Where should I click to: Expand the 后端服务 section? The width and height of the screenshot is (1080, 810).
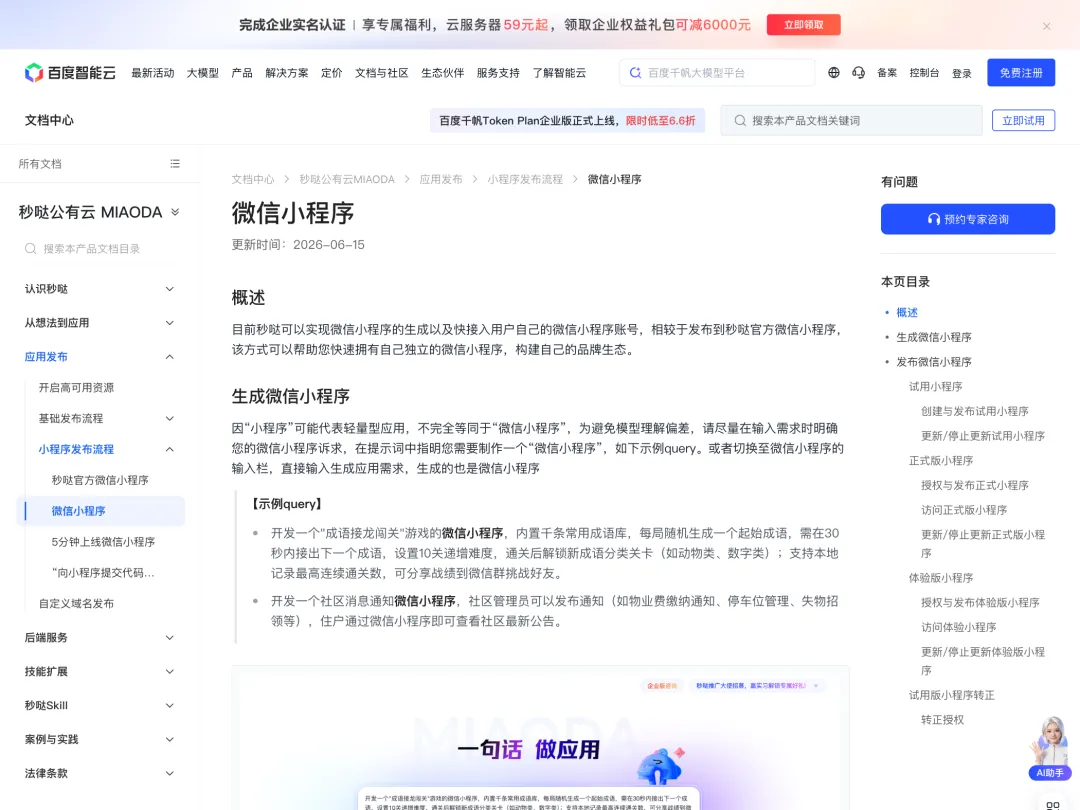pyautogui.click(x=169, y=637)
